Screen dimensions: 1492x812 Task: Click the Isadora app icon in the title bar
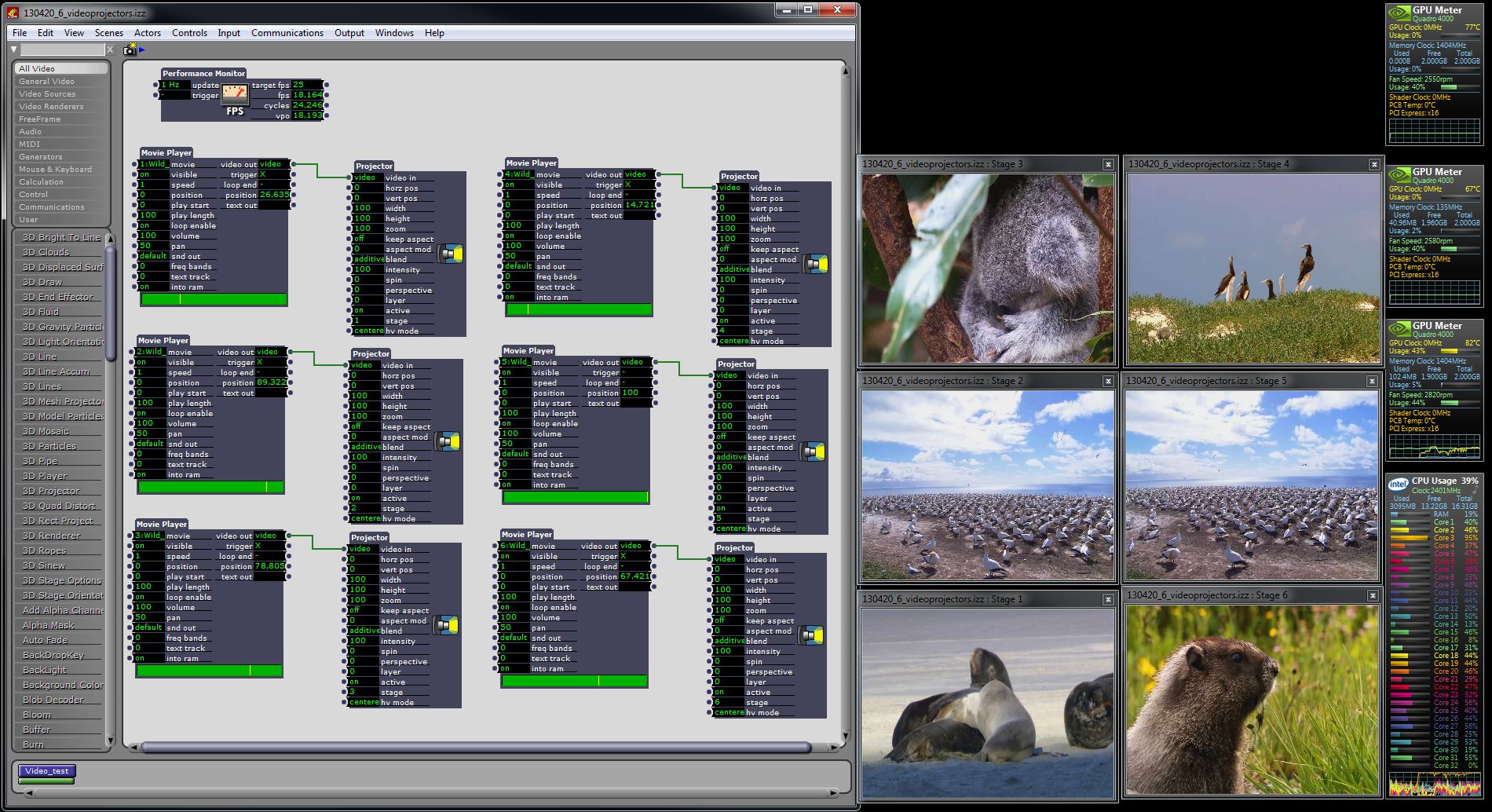pos(13,13)
